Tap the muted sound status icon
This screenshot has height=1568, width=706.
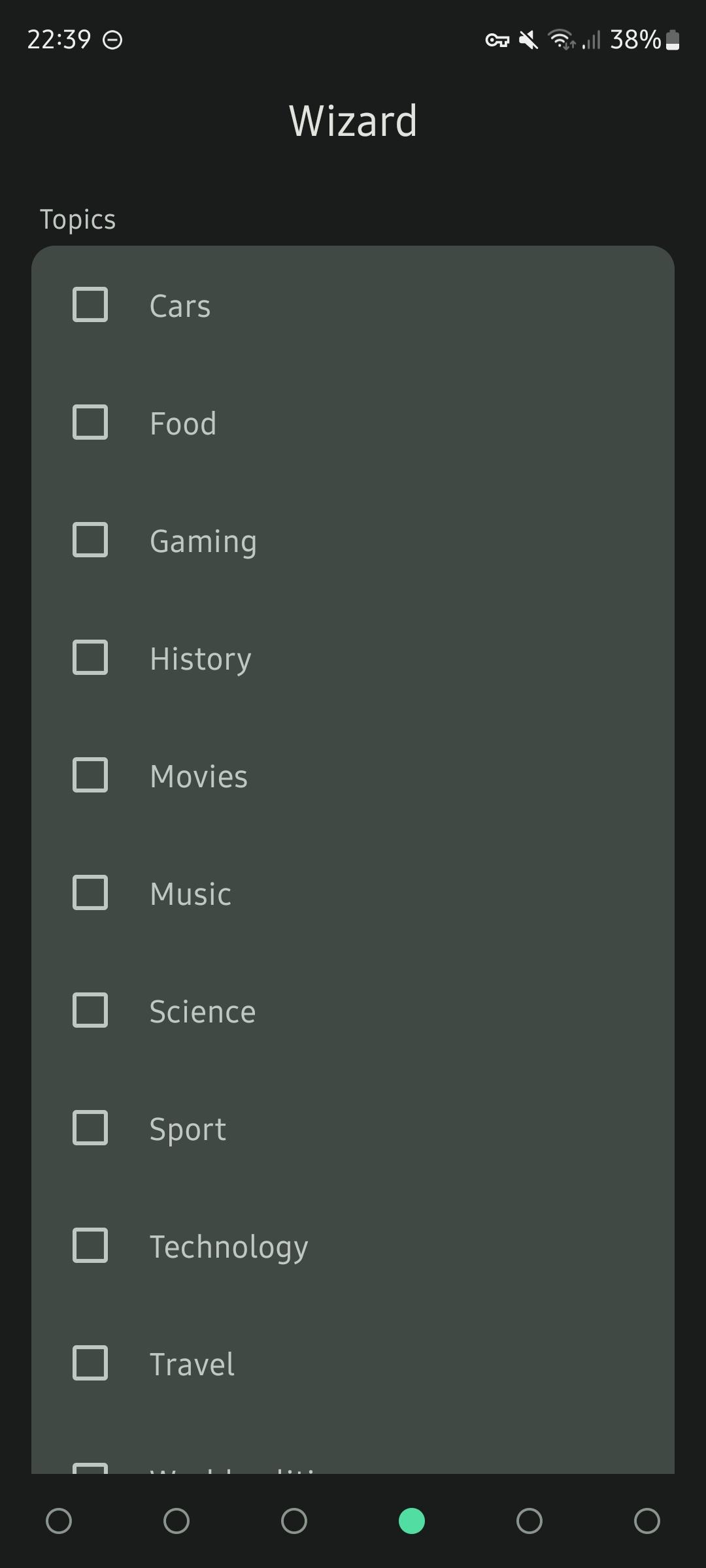(x=528, y=41)
